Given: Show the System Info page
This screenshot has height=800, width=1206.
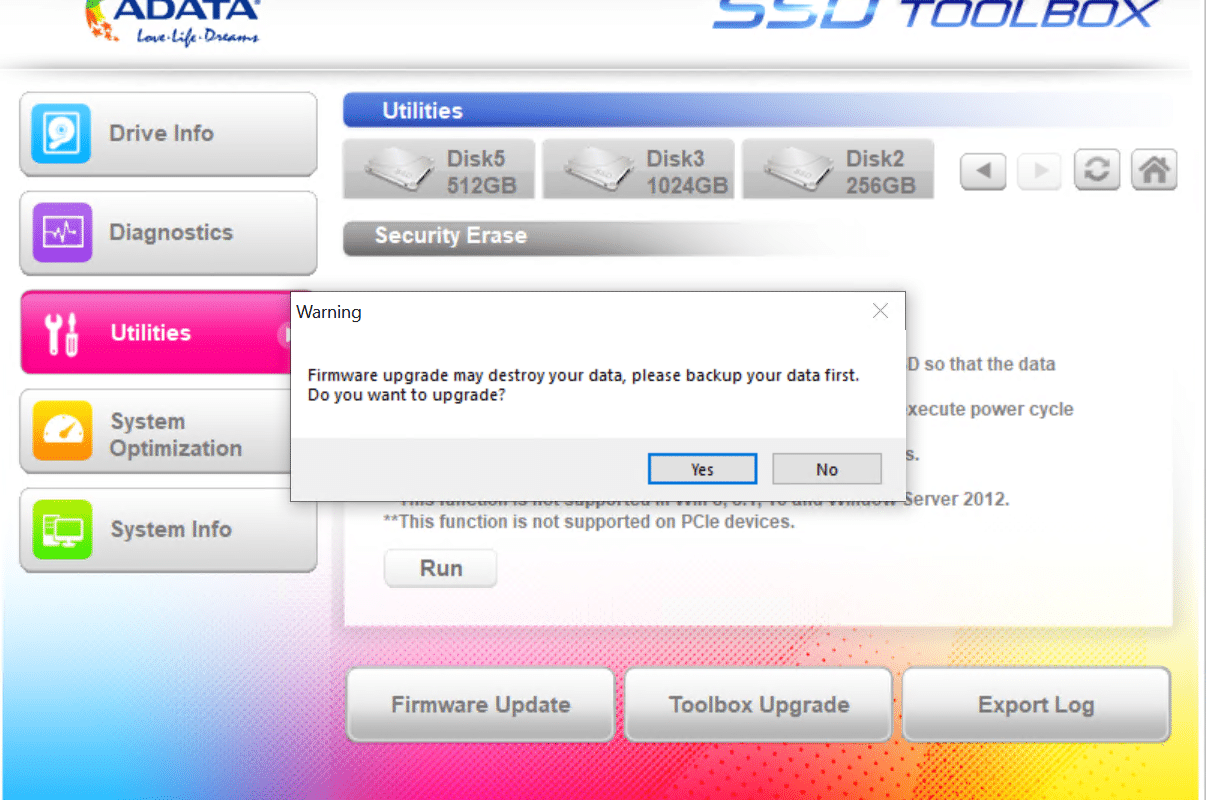Looking at the screenshot, I should [x=168, y=530].
